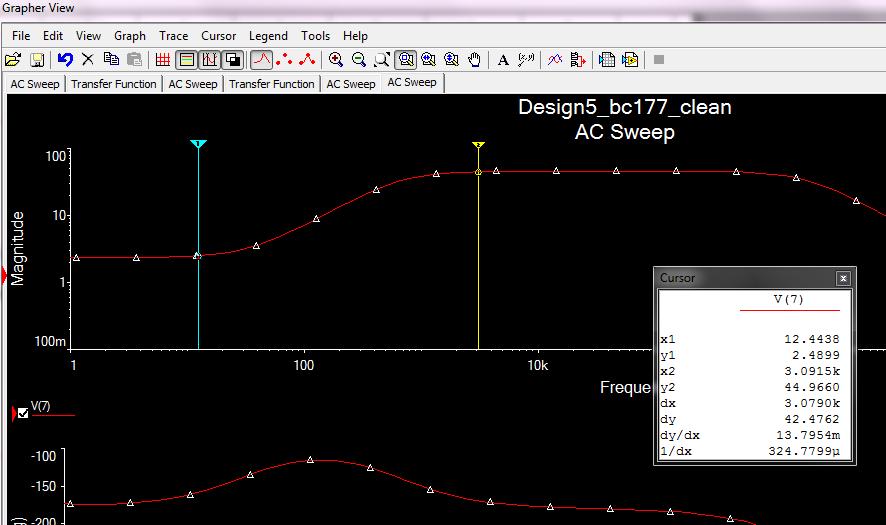The width and height of the screenshot is (886, 525).
Task: Toggle black and white background icon
Action: tap(233, 59)
